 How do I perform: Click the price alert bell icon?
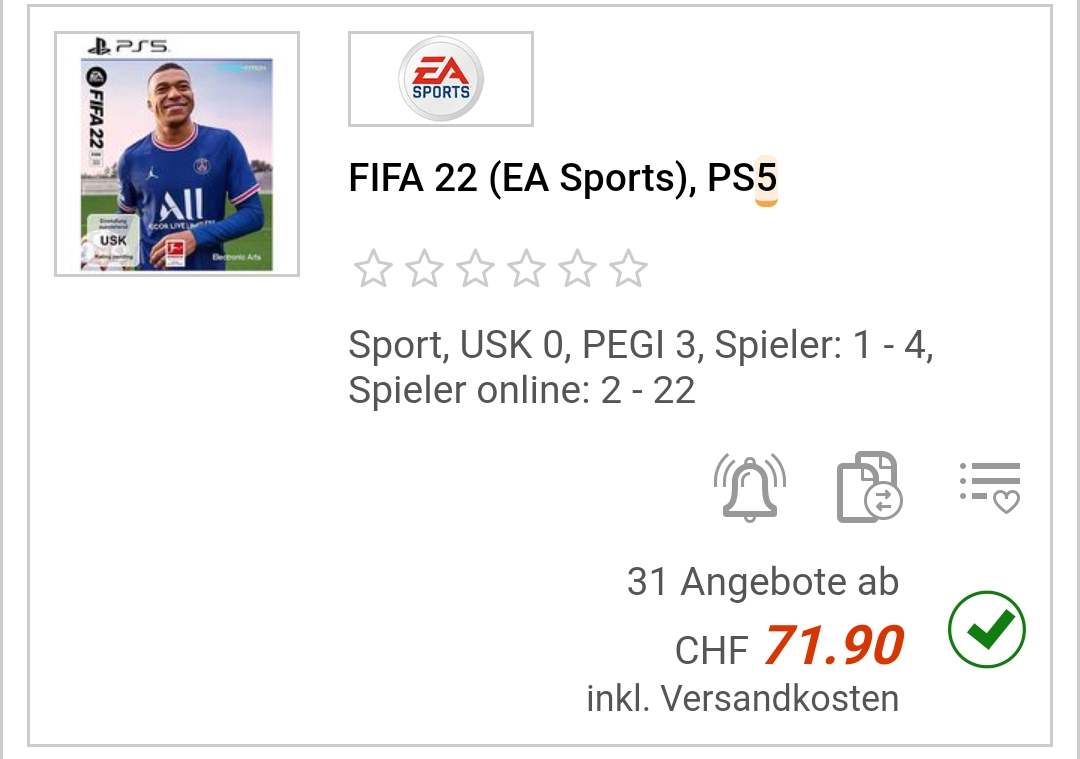click(749, 487)
